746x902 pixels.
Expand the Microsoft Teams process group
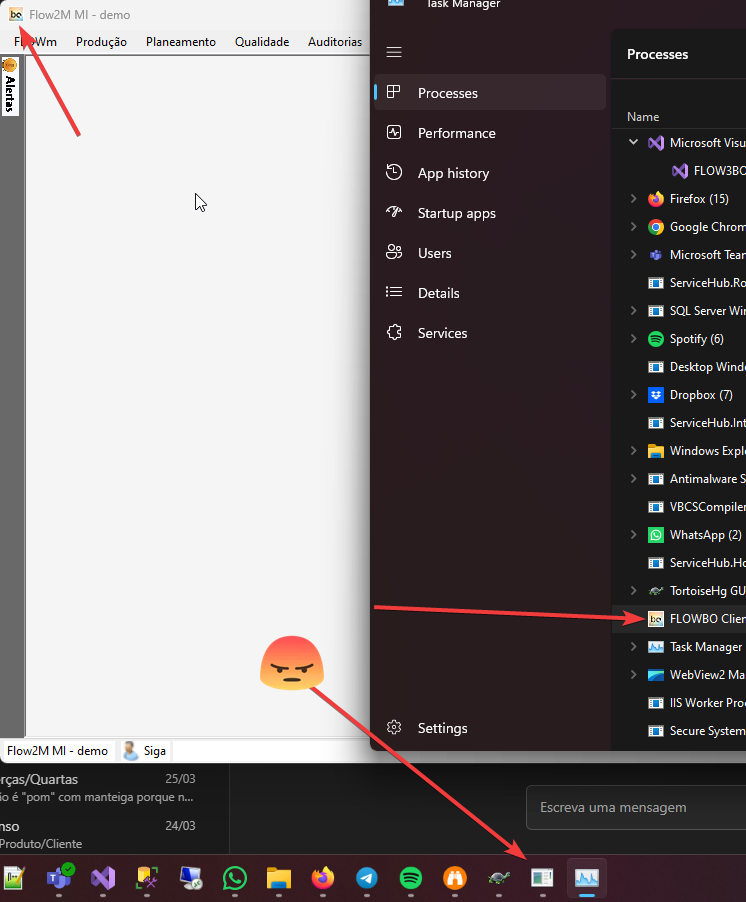coord(633,254)
